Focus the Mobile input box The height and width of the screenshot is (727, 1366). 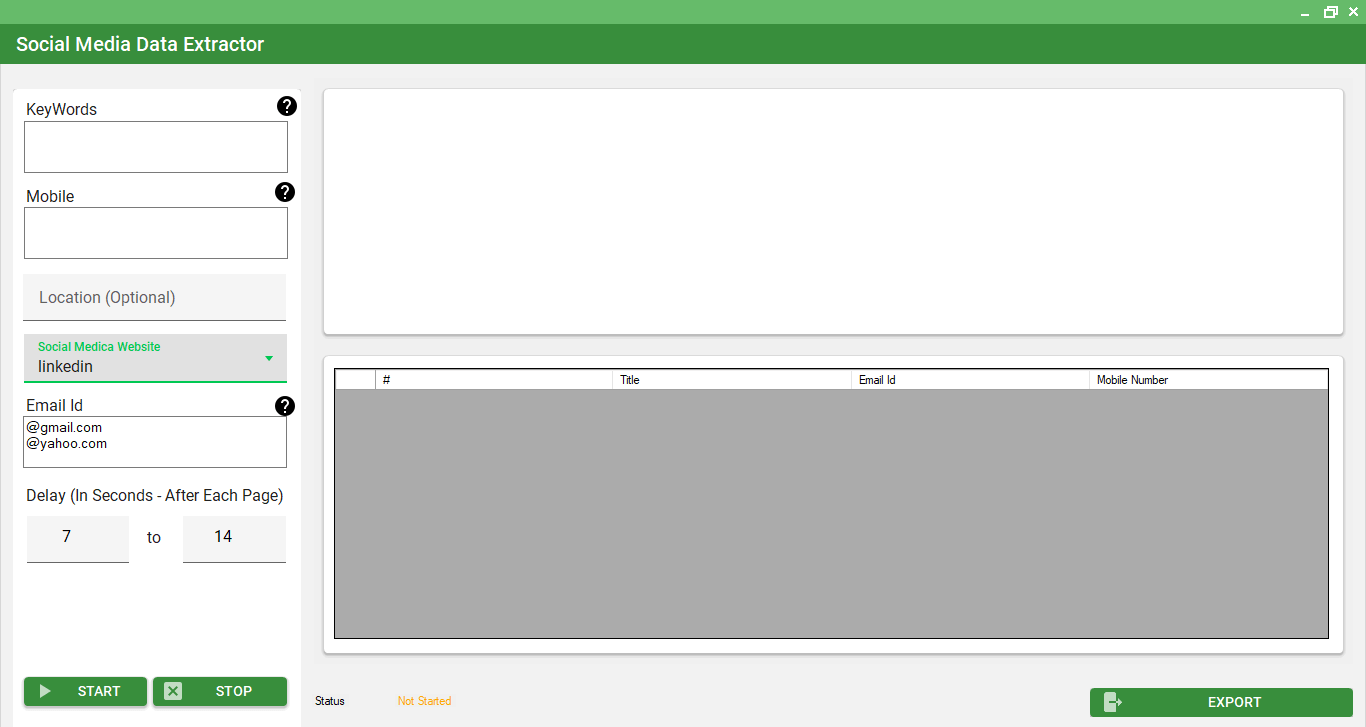(x=155, y=233)
